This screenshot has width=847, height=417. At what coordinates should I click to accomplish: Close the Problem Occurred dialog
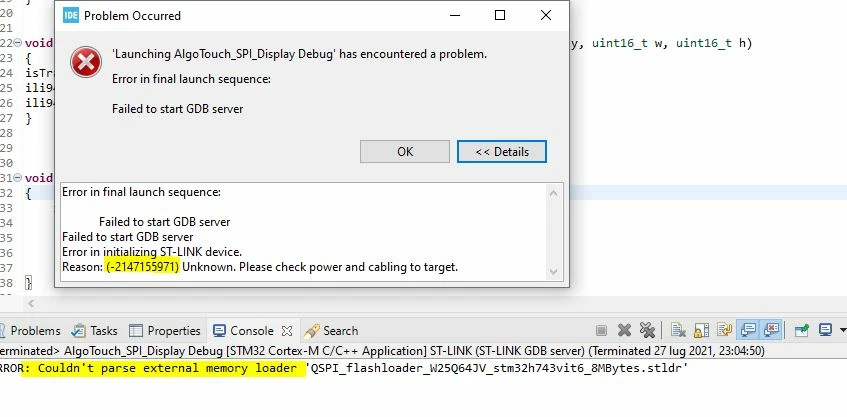pos(546,15)
